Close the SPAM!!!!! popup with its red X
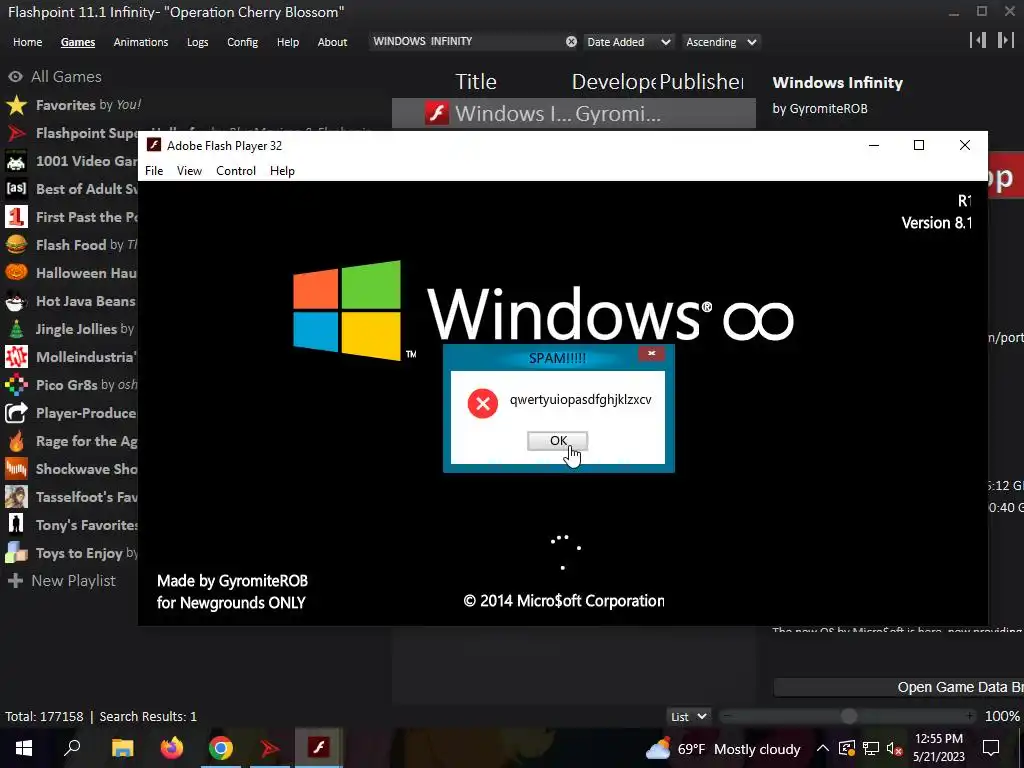The image size is (1024, 768). (x=651, y=353)
